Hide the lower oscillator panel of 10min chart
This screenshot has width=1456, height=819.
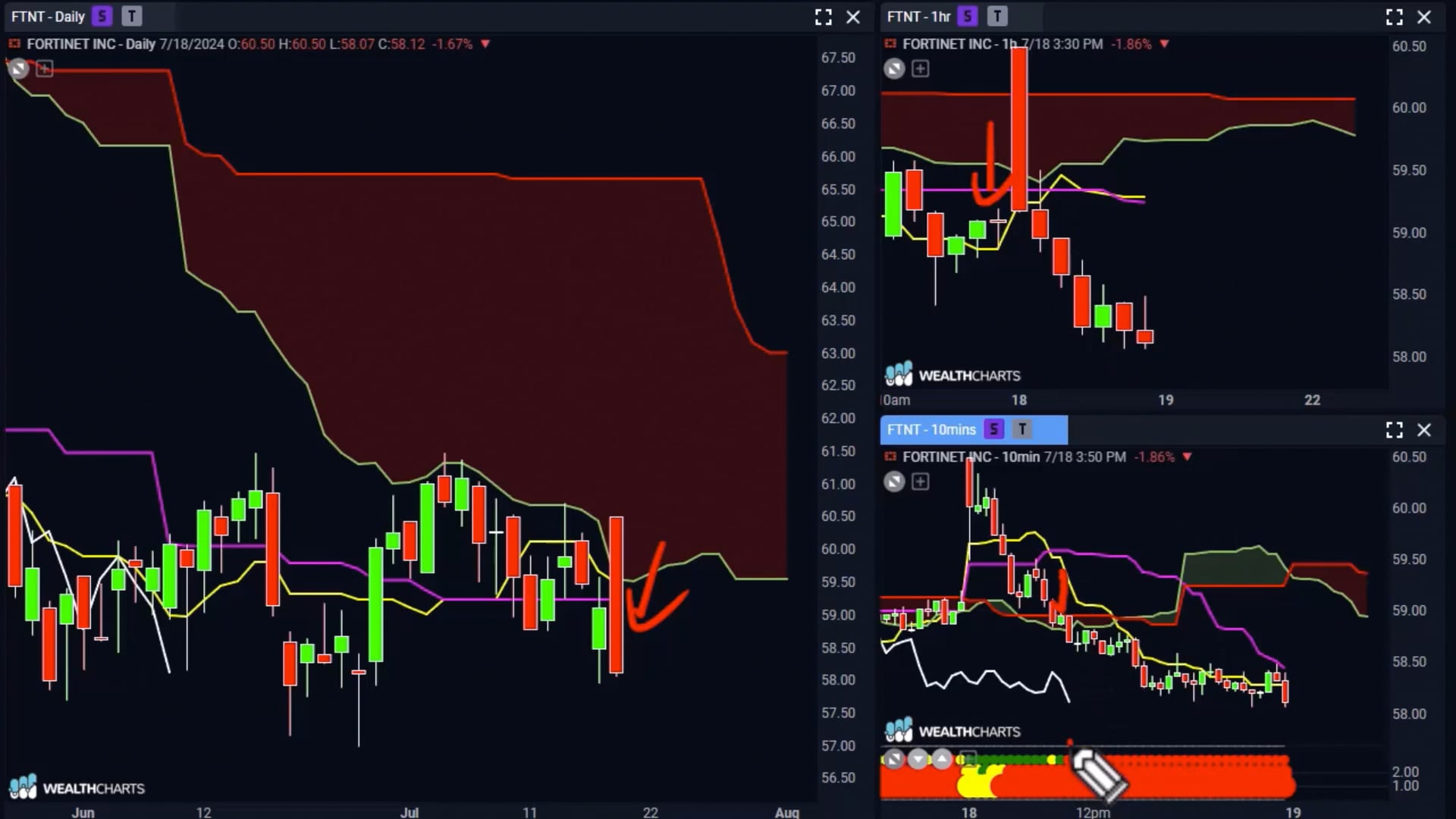pos(894,759)
